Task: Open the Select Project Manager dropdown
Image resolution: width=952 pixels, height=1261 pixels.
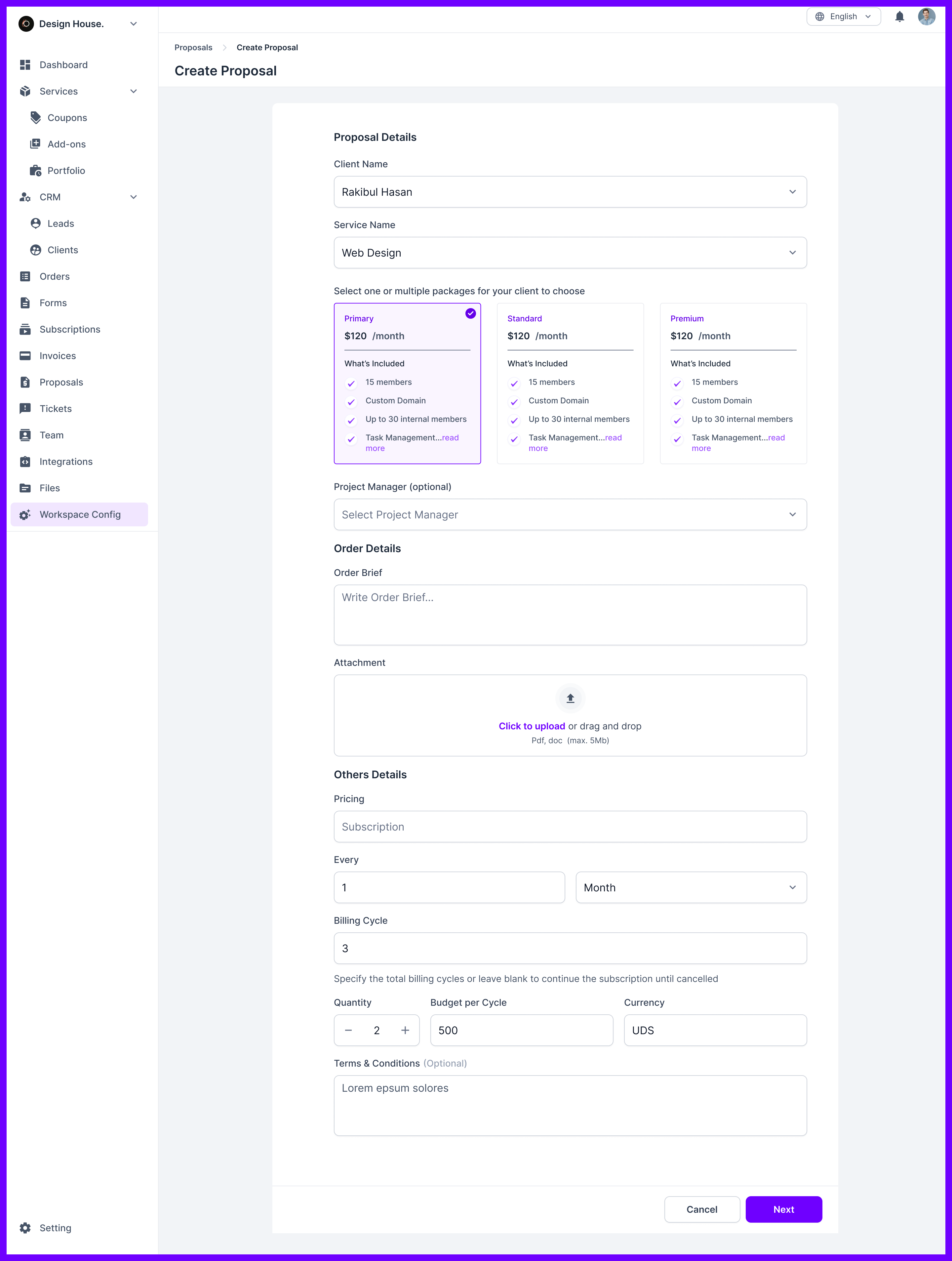Action: [570, 514]
